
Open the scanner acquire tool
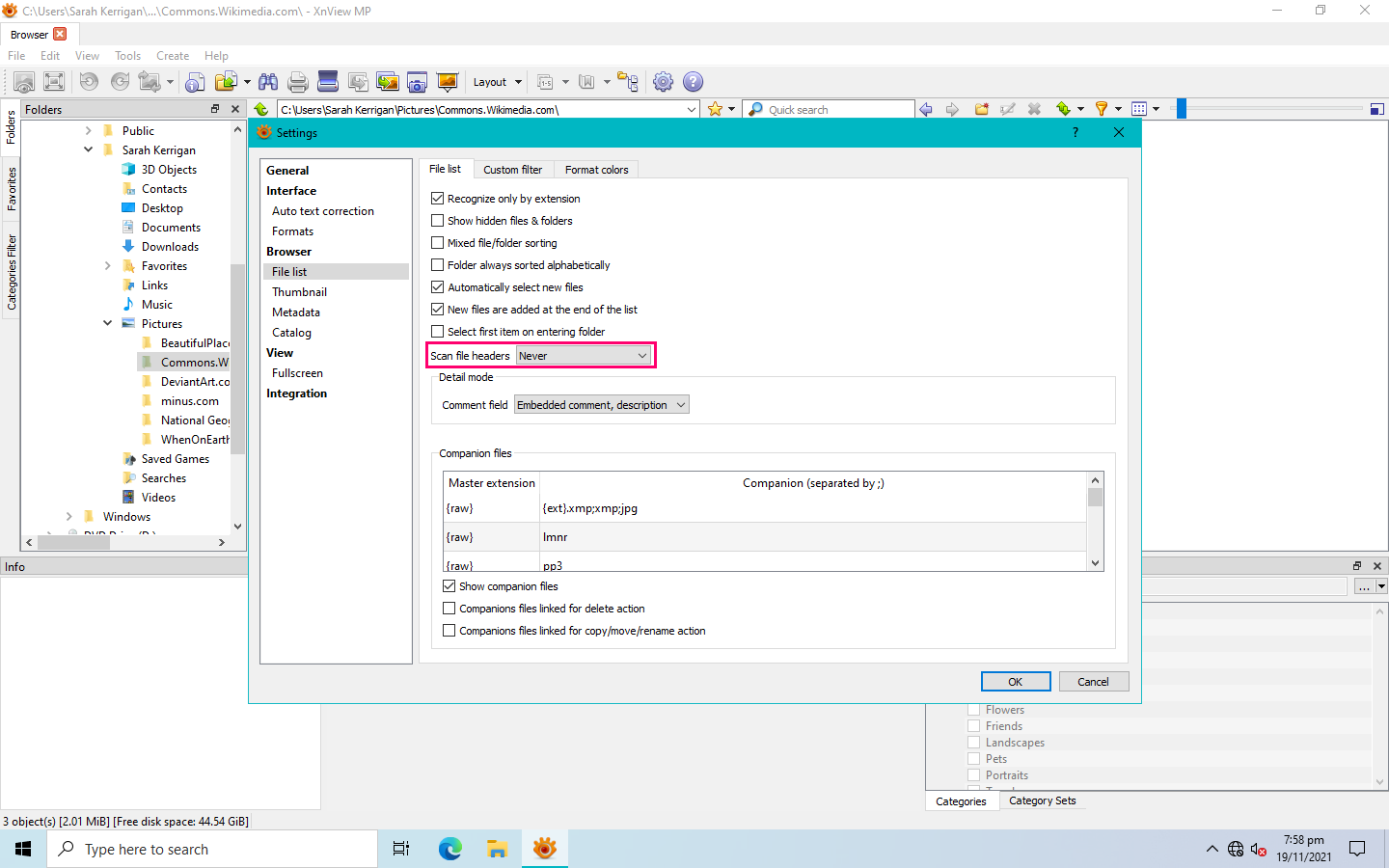[328, 82]
